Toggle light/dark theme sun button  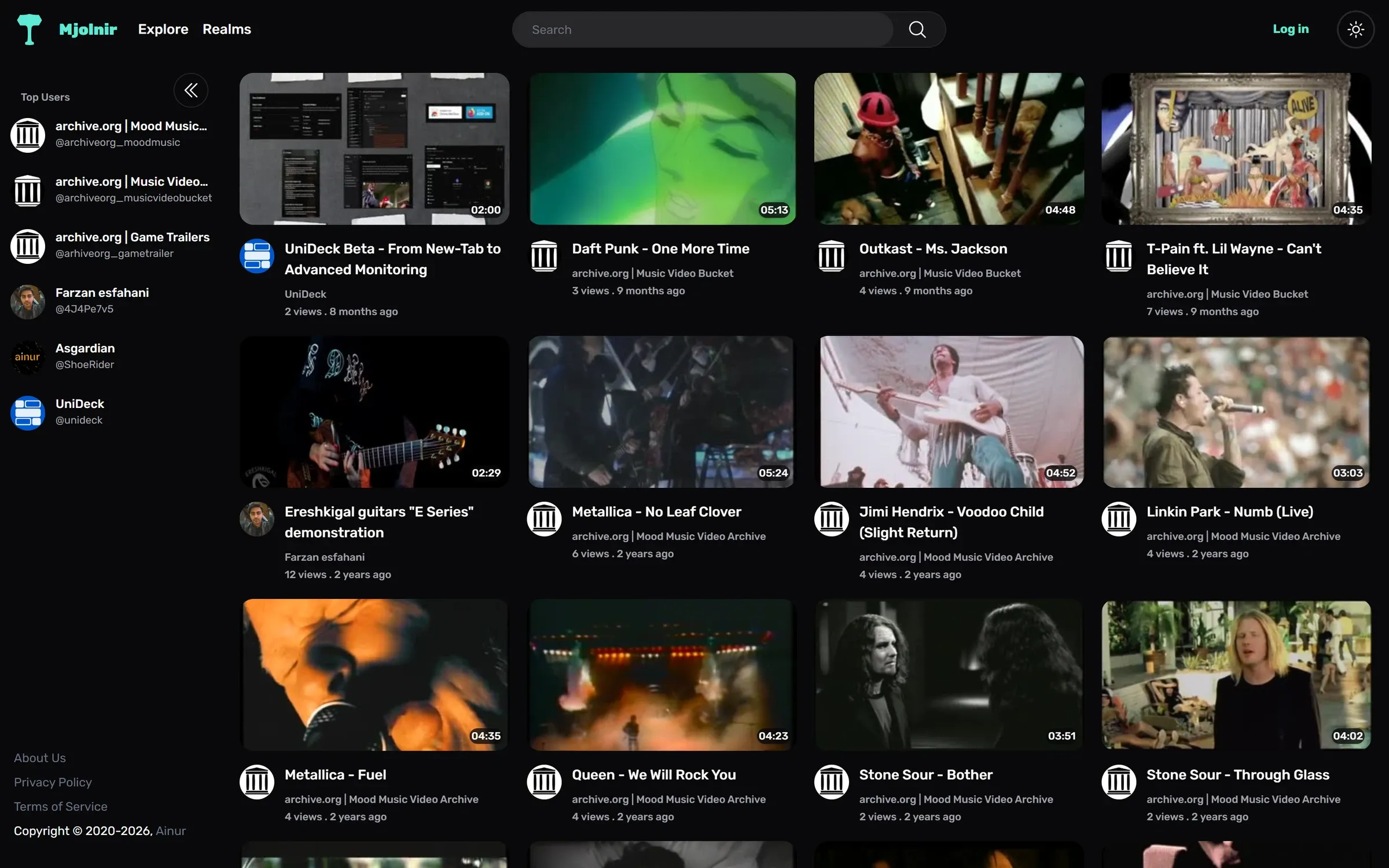click(x=1355, y=30)
